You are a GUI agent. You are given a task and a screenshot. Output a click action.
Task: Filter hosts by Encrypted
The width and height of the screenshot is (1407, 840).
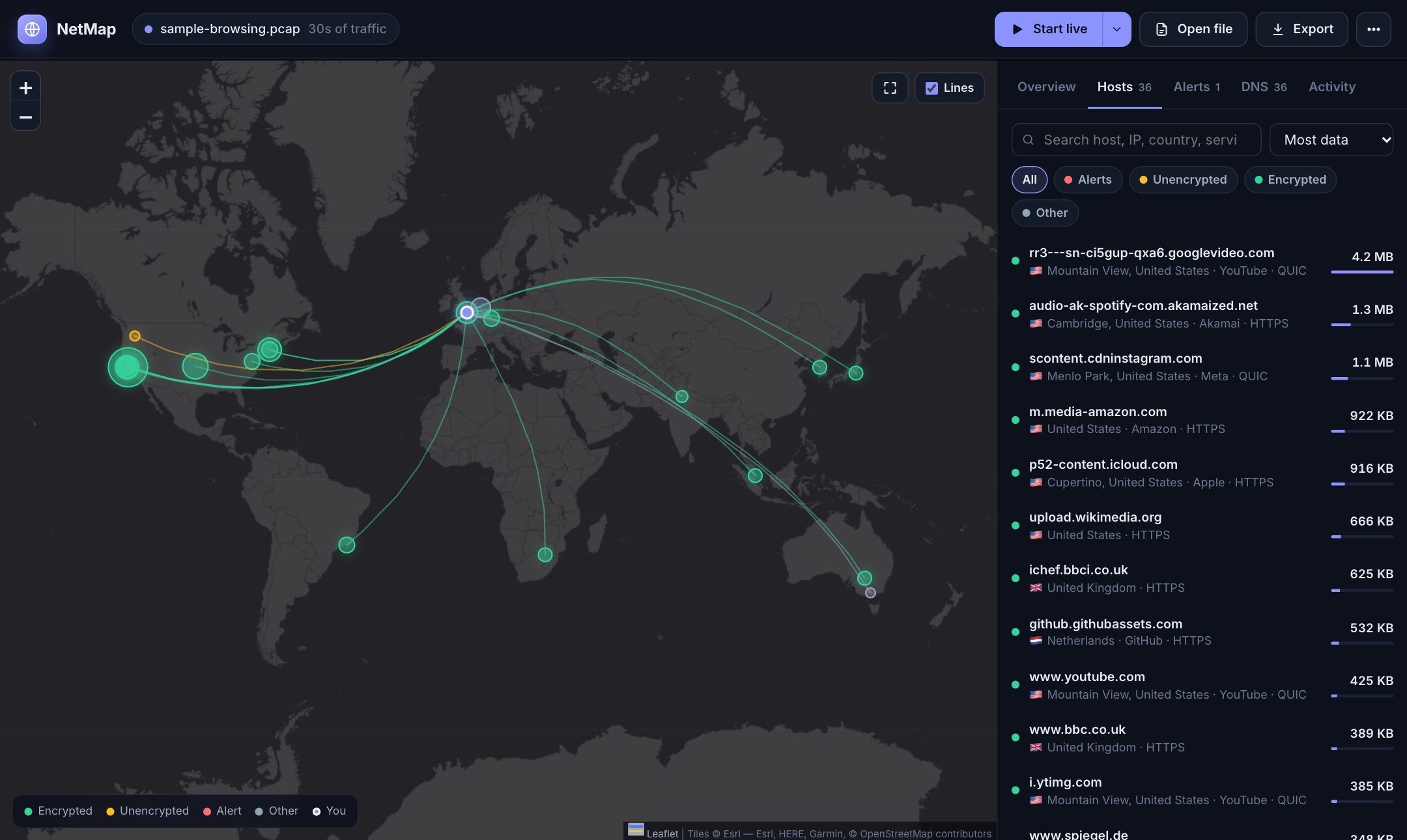coord(1290,180)
